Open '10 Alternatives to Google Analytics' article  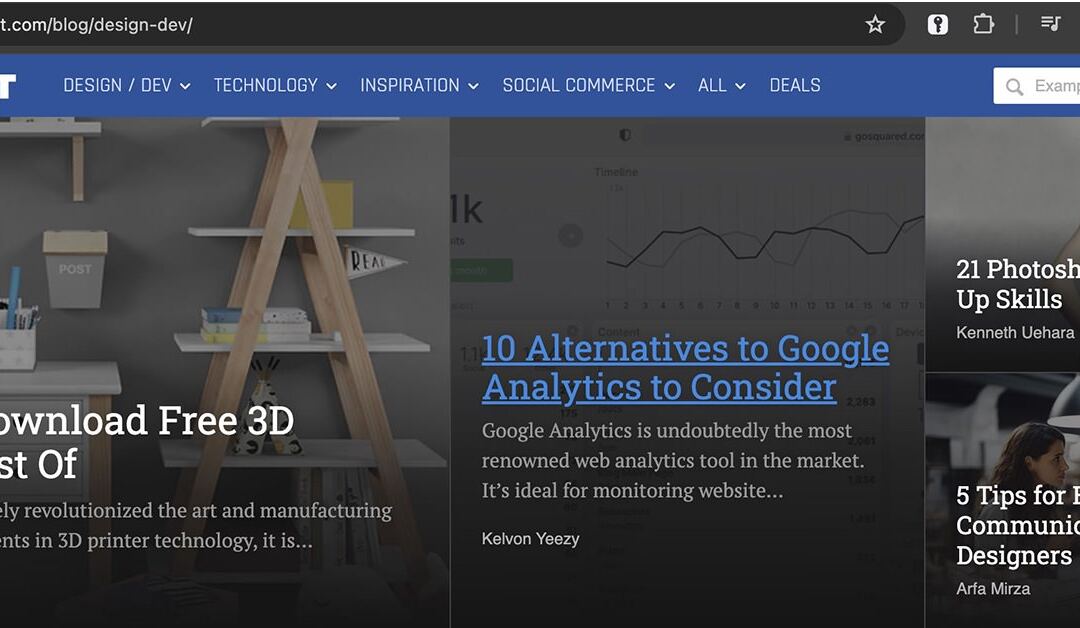pos(684,367)
